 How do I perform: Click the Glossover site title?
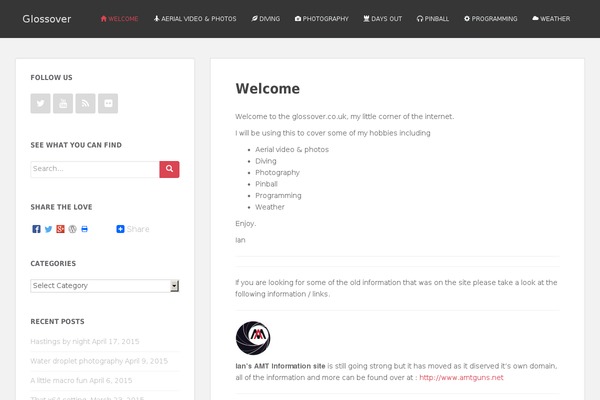47,19
